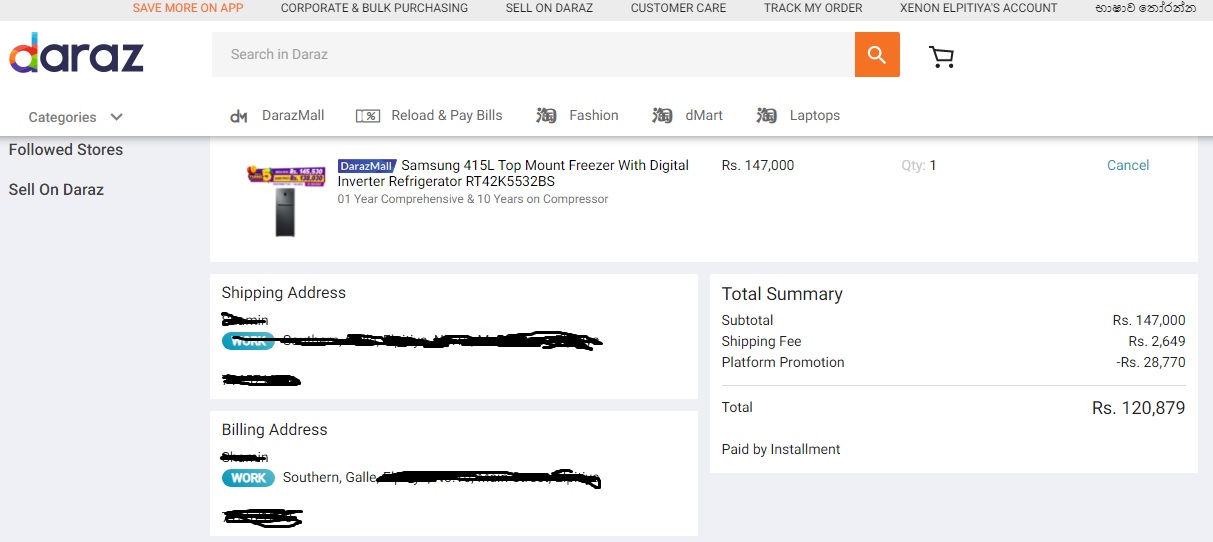Click the icon beside dMart

coord(662,116)
